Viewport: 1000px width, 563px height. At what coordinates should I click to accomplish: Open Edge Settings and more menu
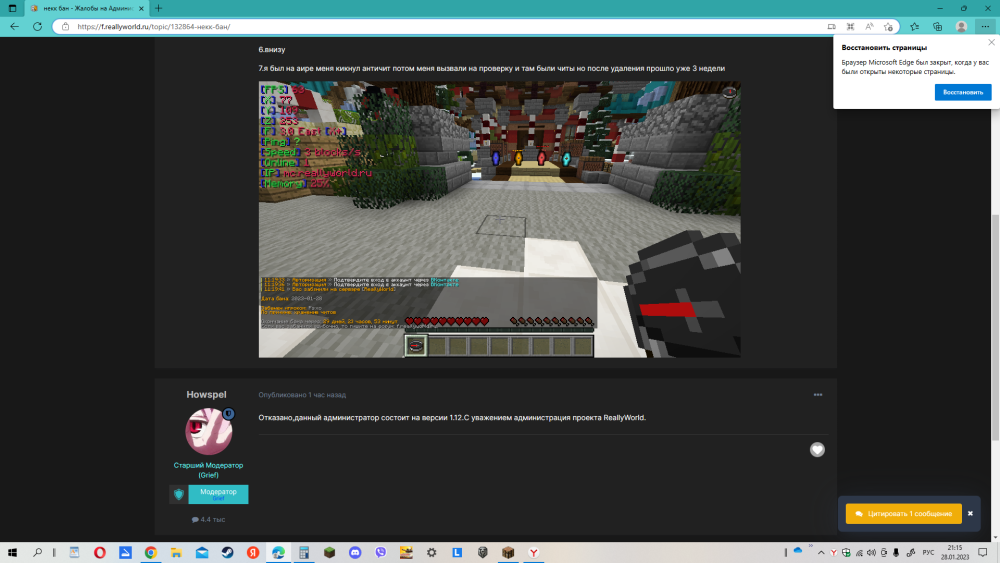pos(985,27)
